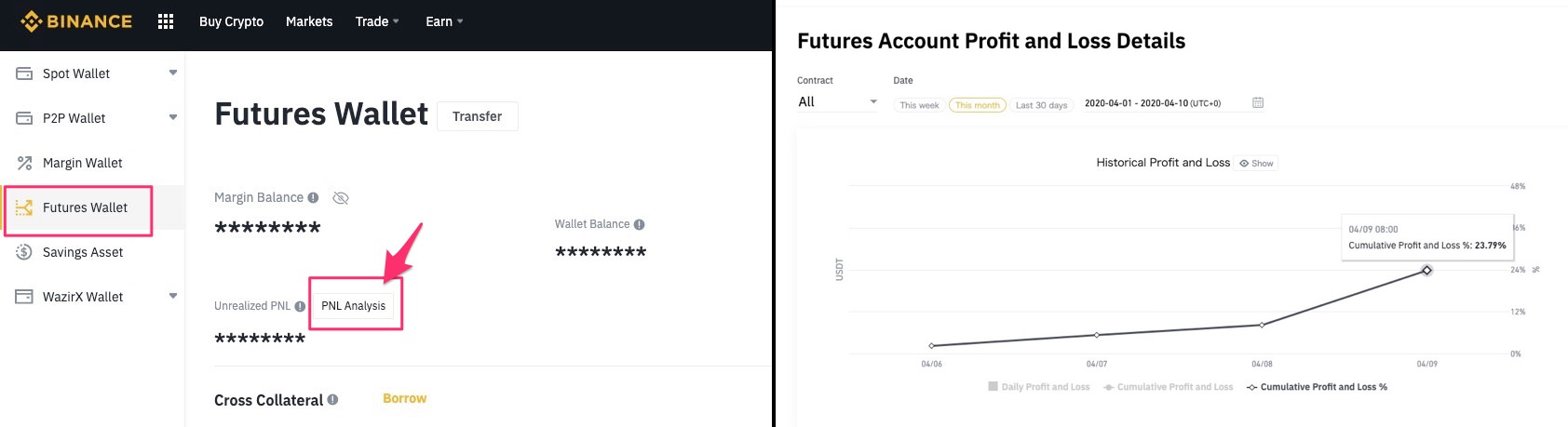The image size is (1568, 427).
Task: Toggle Cumulative Profit and Loss % legend
Action: [x=1317, y=387]
